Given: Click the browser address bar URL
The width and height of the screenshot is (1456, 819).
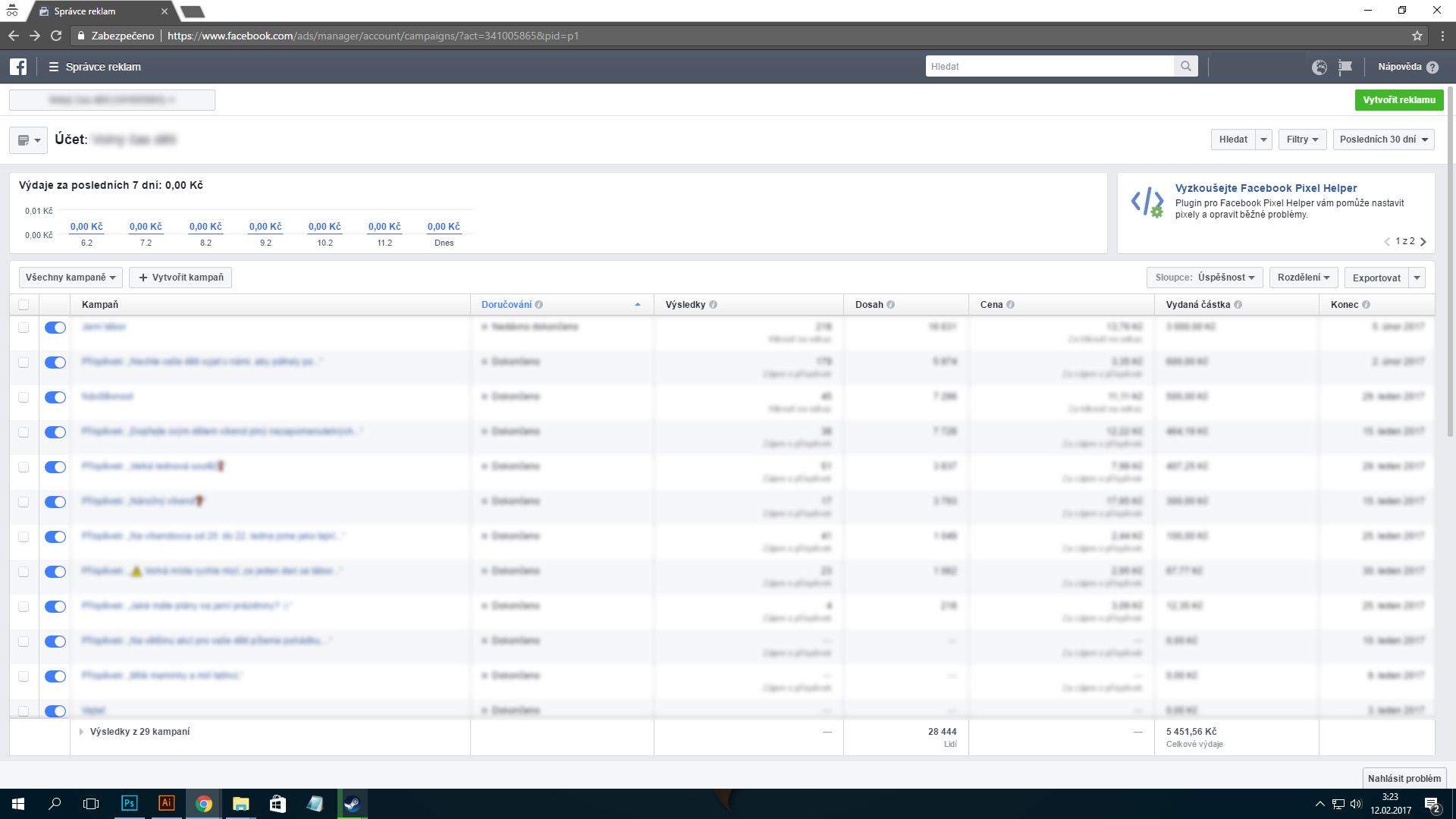Looking at the screenshot, I should pos(372,36).
